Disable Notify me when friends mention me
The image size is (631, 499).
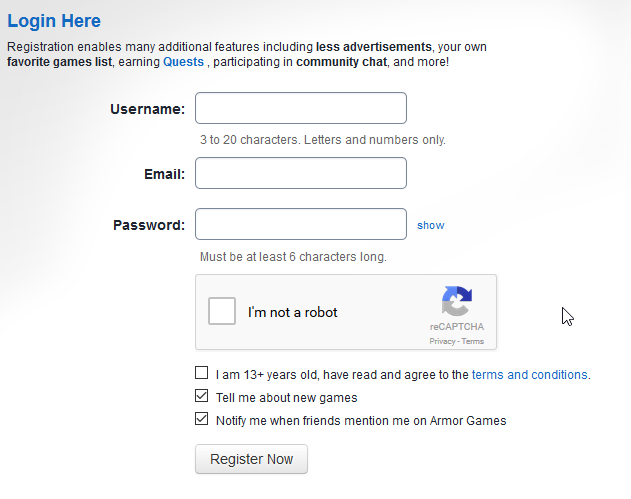tap(202, 419)
